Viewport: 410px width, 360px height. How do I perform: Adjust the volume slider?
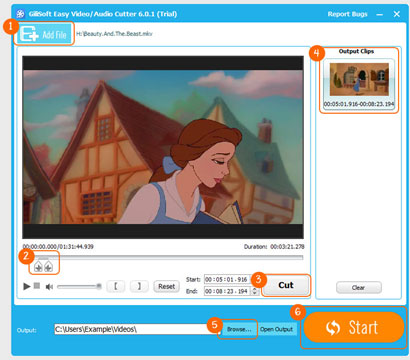click(79, 286)
